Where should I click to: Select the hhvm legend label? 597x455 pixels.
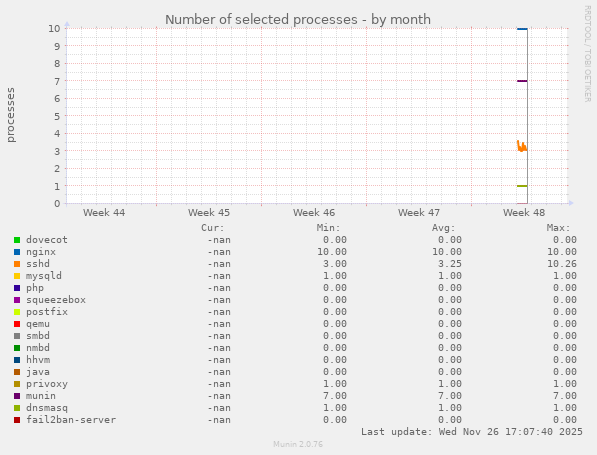[38, 360]
